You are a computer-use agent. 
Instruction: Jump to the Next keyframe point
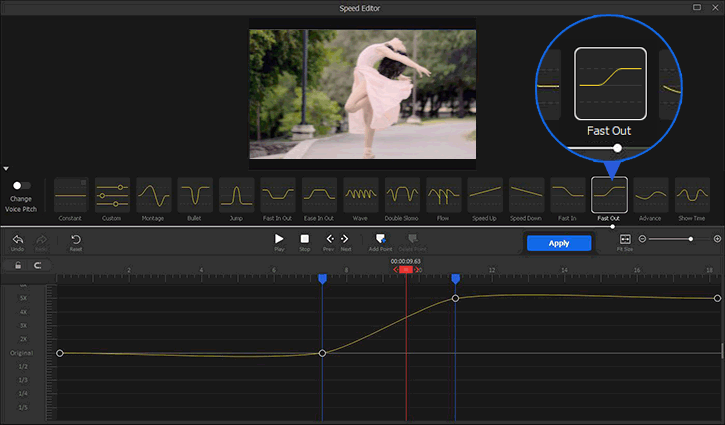tap(345, 240)
